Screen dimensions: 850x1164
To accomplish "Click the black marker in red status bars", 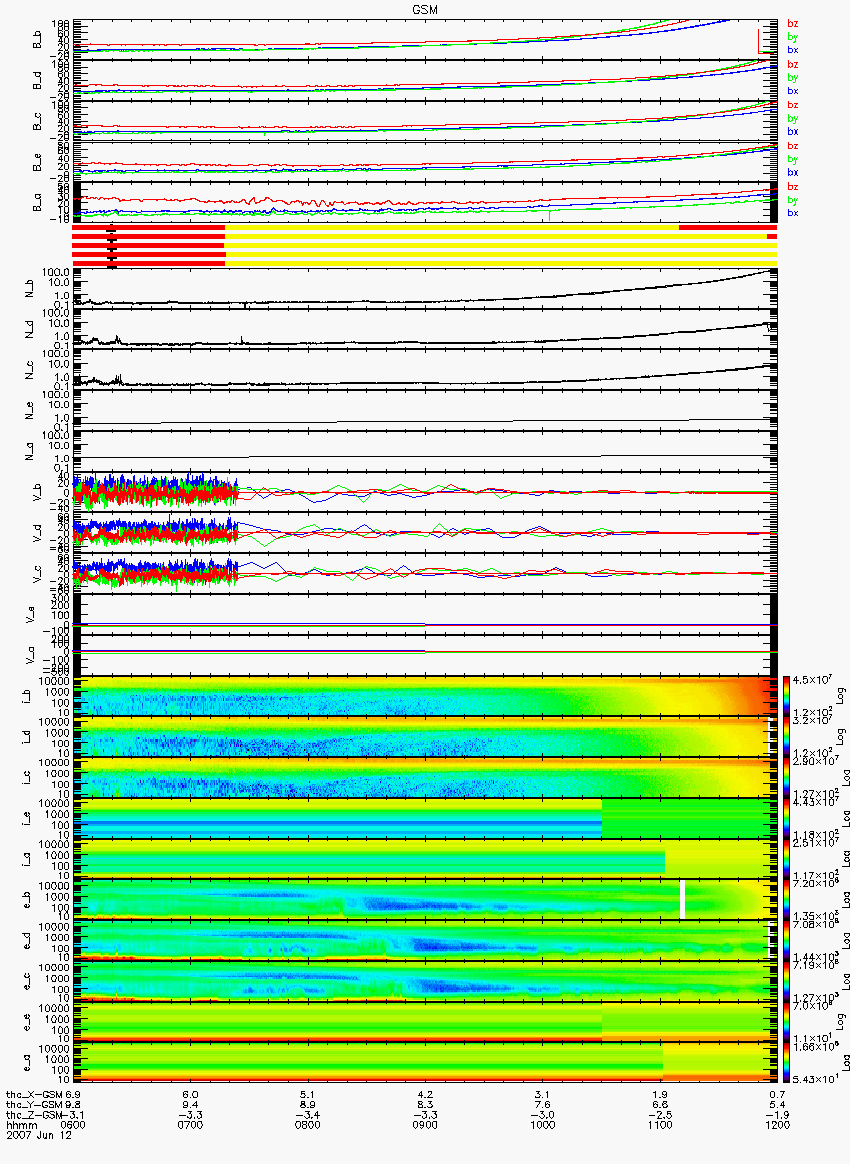I will pyautogui.click(x=112, y=246).
